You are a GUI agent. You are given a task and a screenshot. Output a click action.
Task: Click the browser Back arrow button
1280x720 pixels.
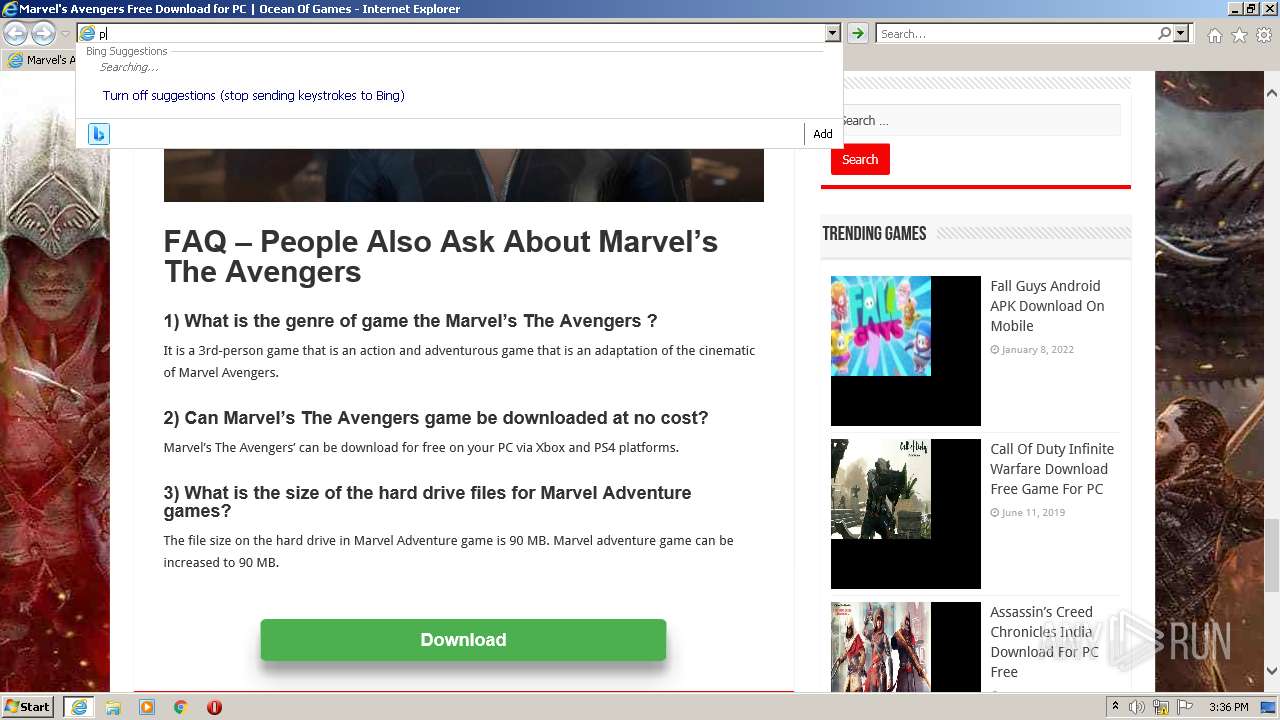[x=16, y=34]
